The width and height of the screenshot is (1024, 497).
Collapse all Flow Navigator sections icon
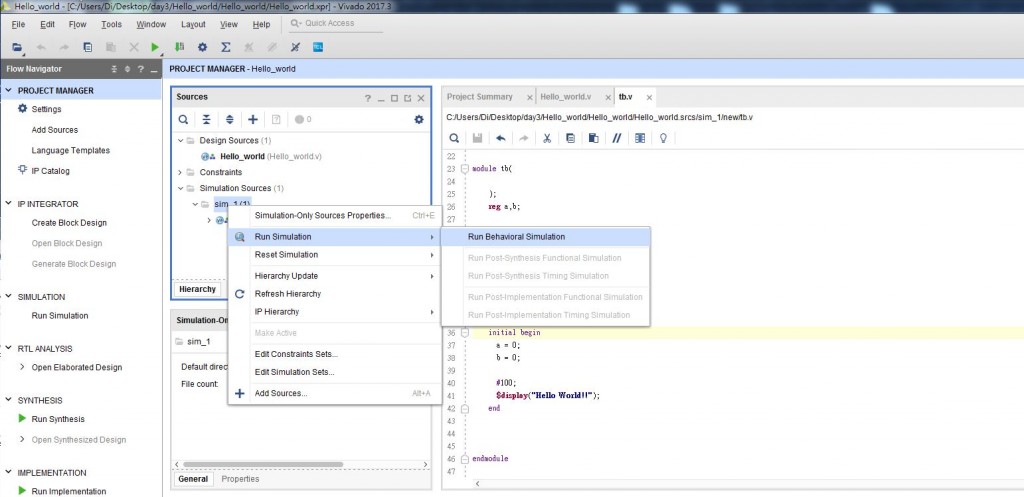(x=114, y=69)
